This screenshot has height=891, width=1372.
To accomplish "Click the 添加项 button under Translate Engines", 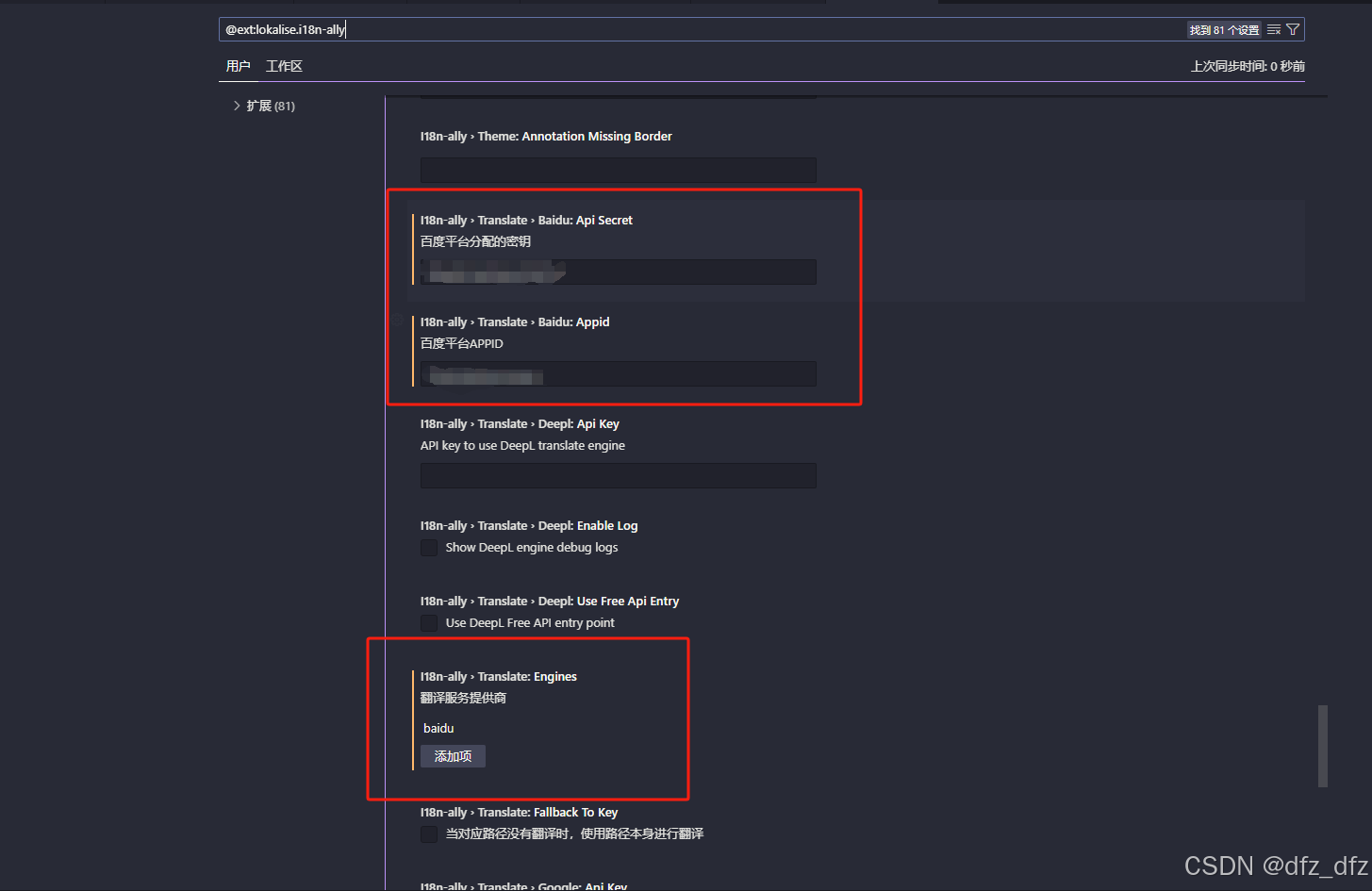I will click(x=452, y=755).
